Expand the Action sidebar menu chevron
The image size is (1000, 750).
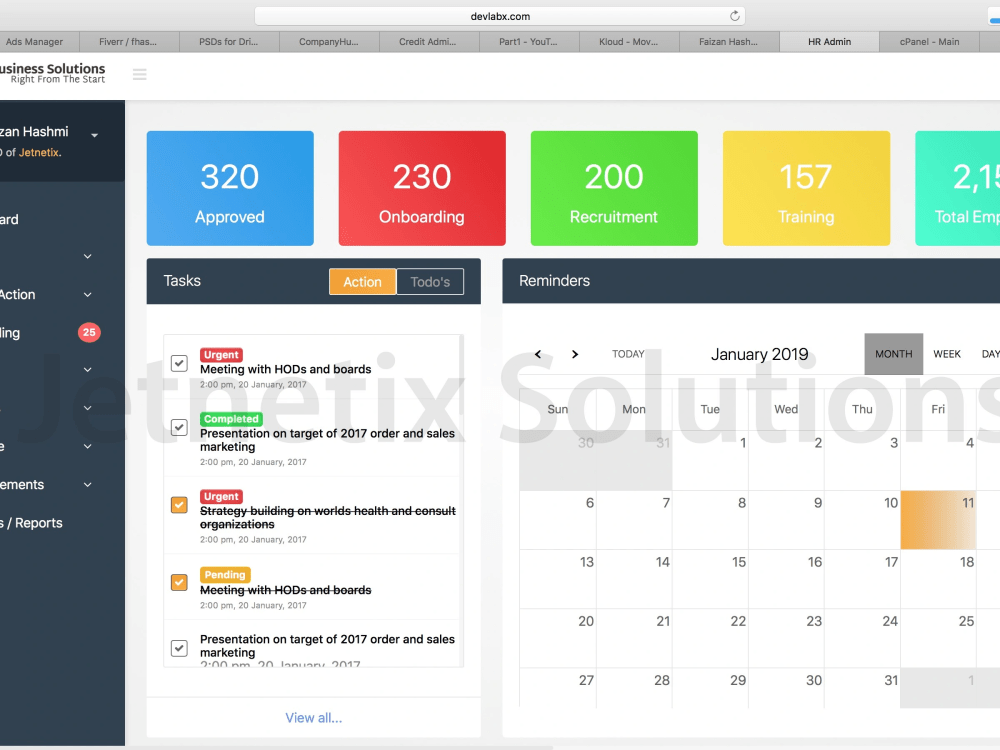[x=87, y=295]
